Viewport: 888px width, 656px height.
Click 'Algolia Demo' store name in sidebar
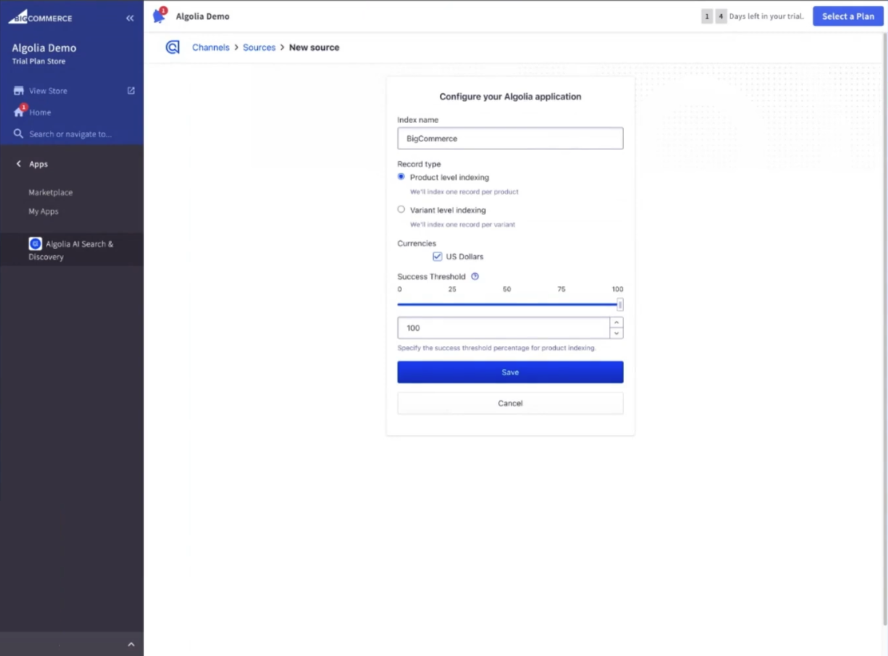point(44,48)
